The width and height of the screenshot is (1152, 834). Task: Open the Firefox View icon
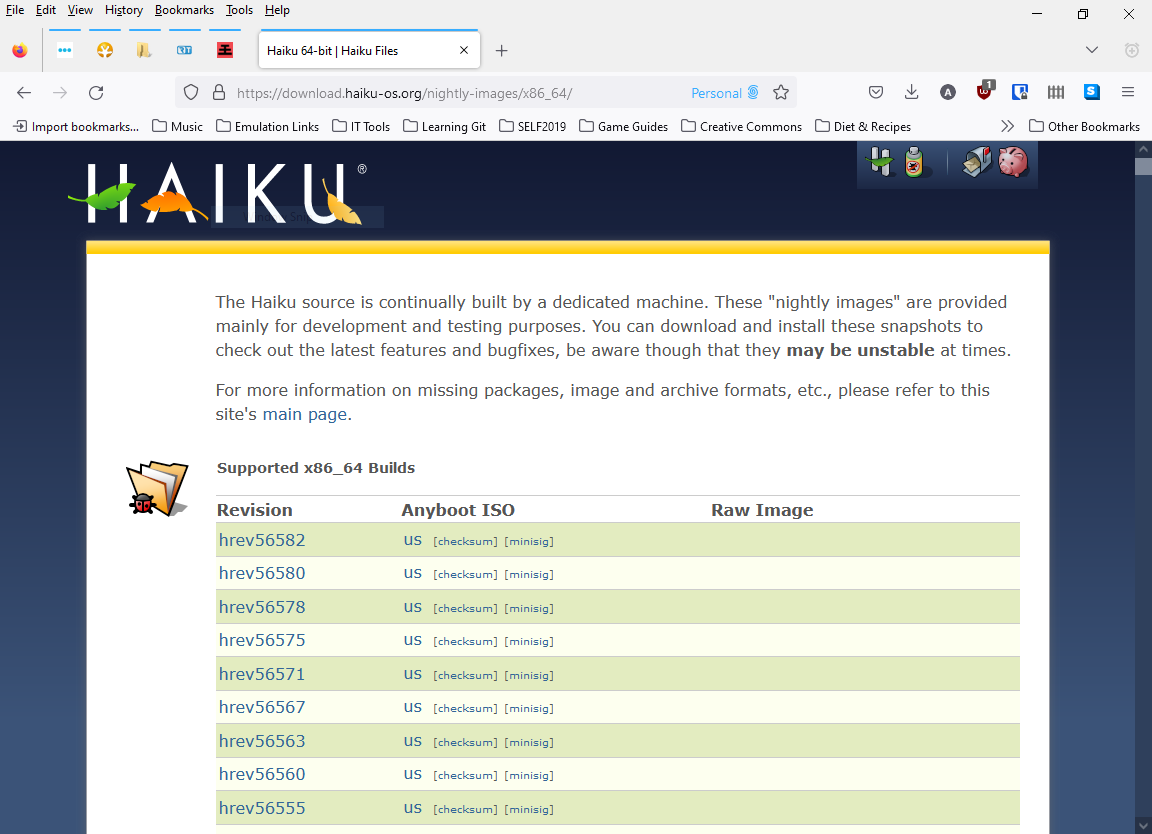point(20,51)
